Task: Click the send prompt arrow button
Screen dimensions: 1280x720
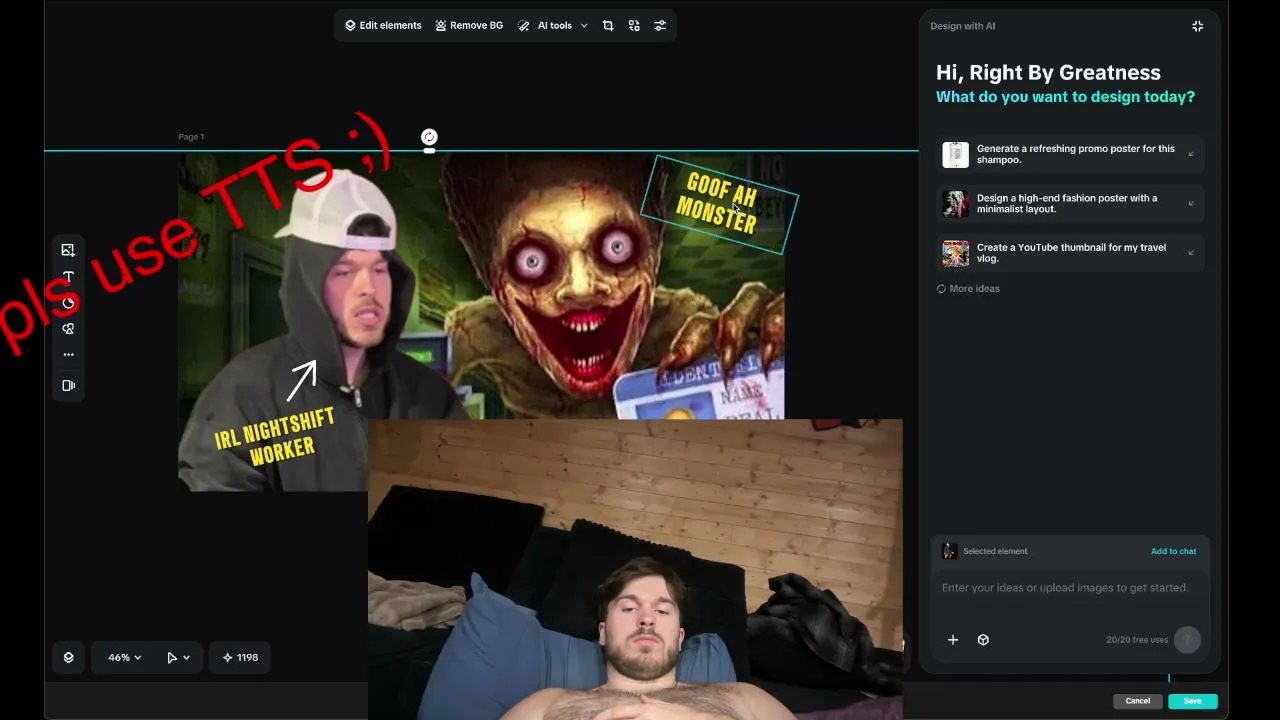Action: [x=1187, y=640]
